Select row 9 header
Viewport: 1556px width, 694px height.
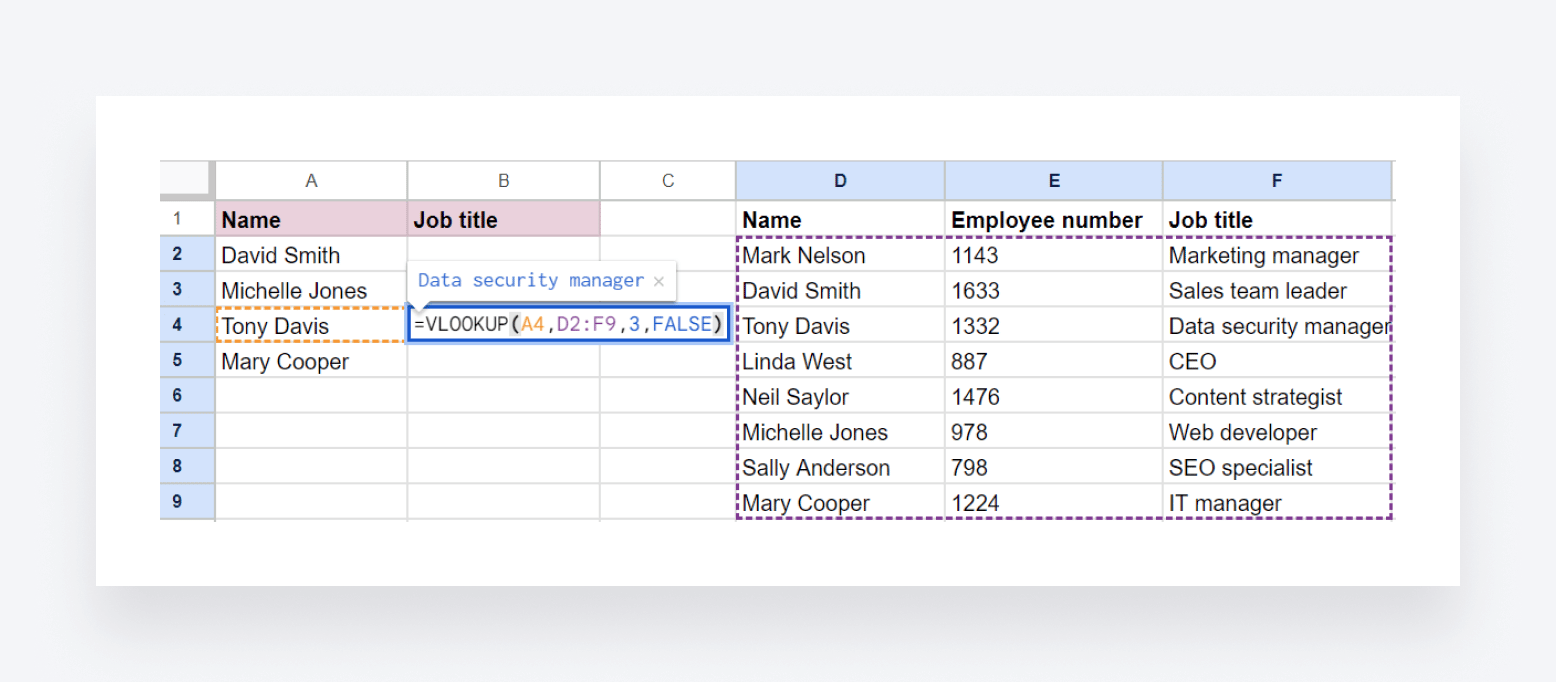(x=187, y=502)
